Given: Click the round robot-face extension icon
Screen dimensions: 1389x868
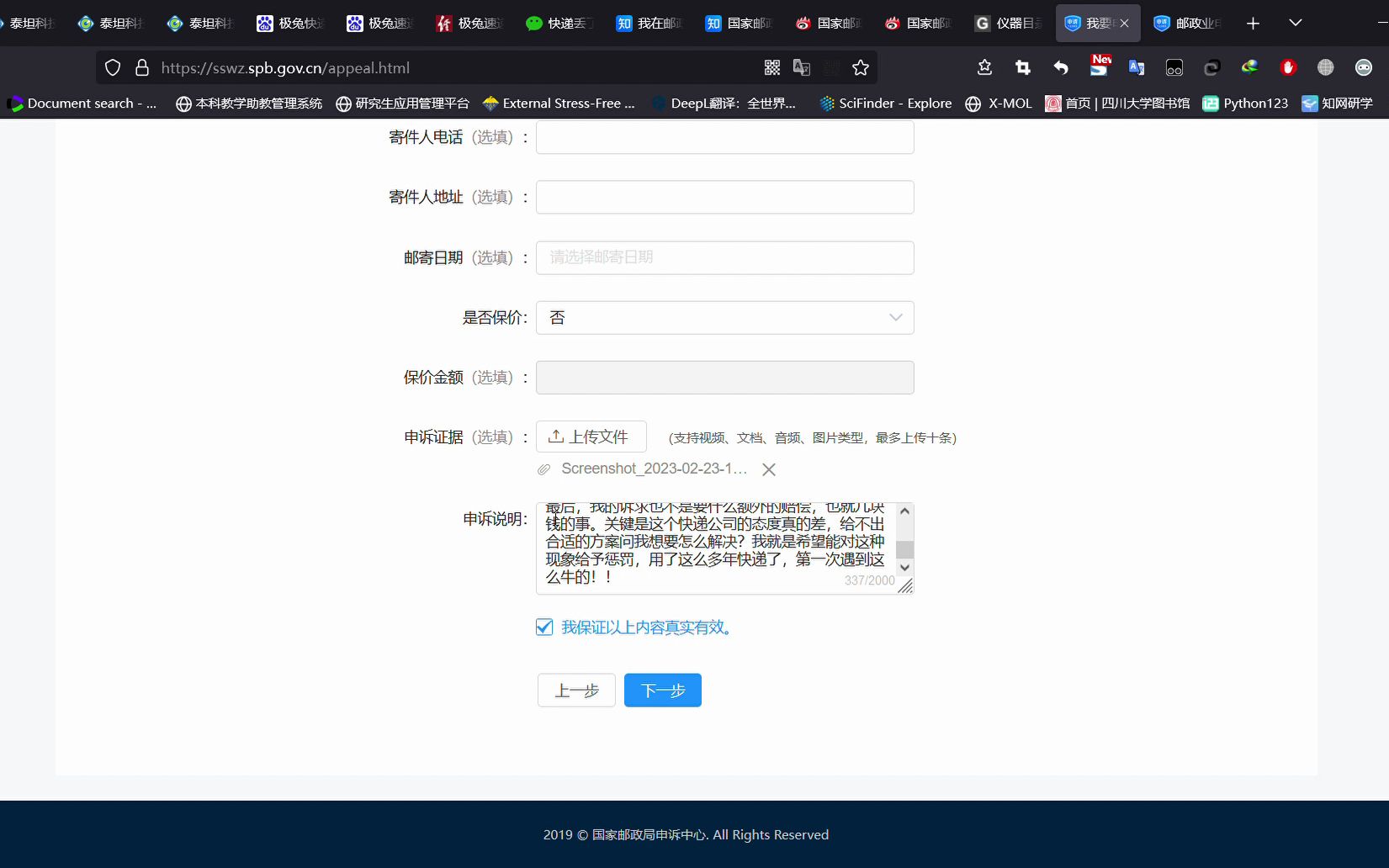Looking at the screenshot, I should 1364,67.
